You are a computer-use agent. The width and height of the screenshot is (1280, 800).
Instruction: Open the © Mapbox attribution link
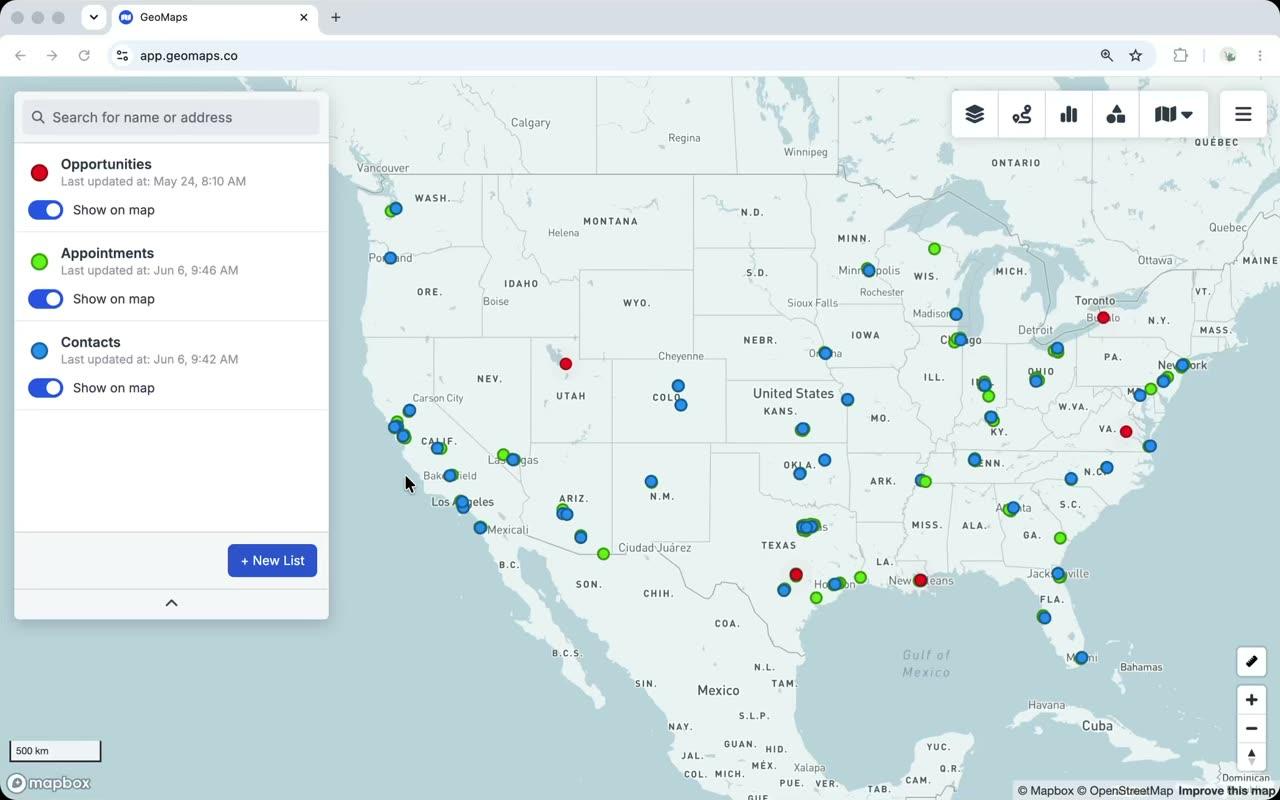tap(1045, 791)
